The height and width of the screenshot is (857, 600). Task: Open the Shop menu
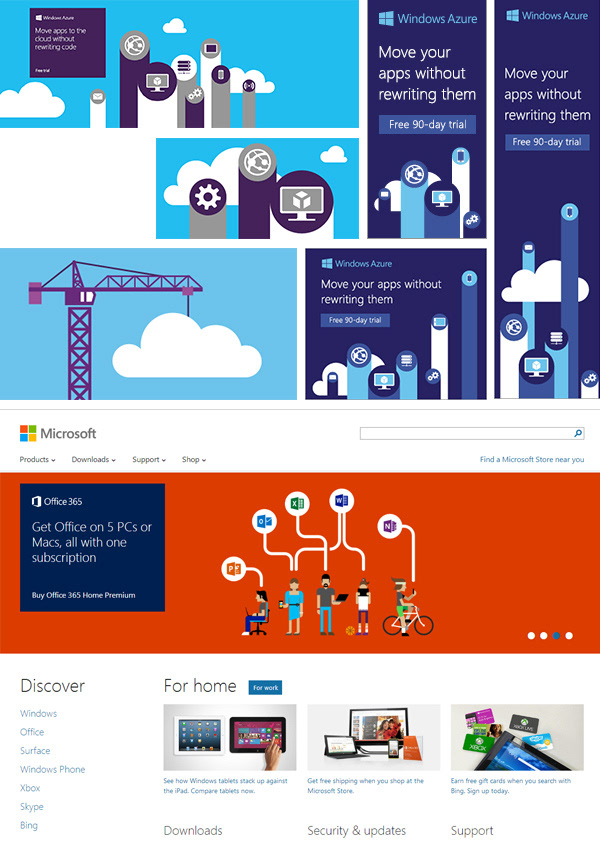pos(194,460)
